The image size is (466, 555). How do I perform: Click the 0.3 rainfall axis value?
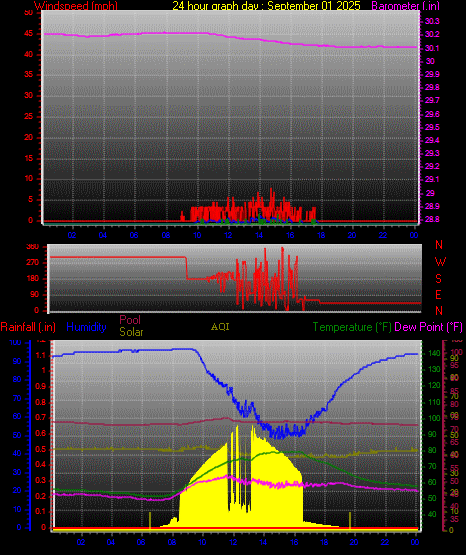(x=41, y=480)
